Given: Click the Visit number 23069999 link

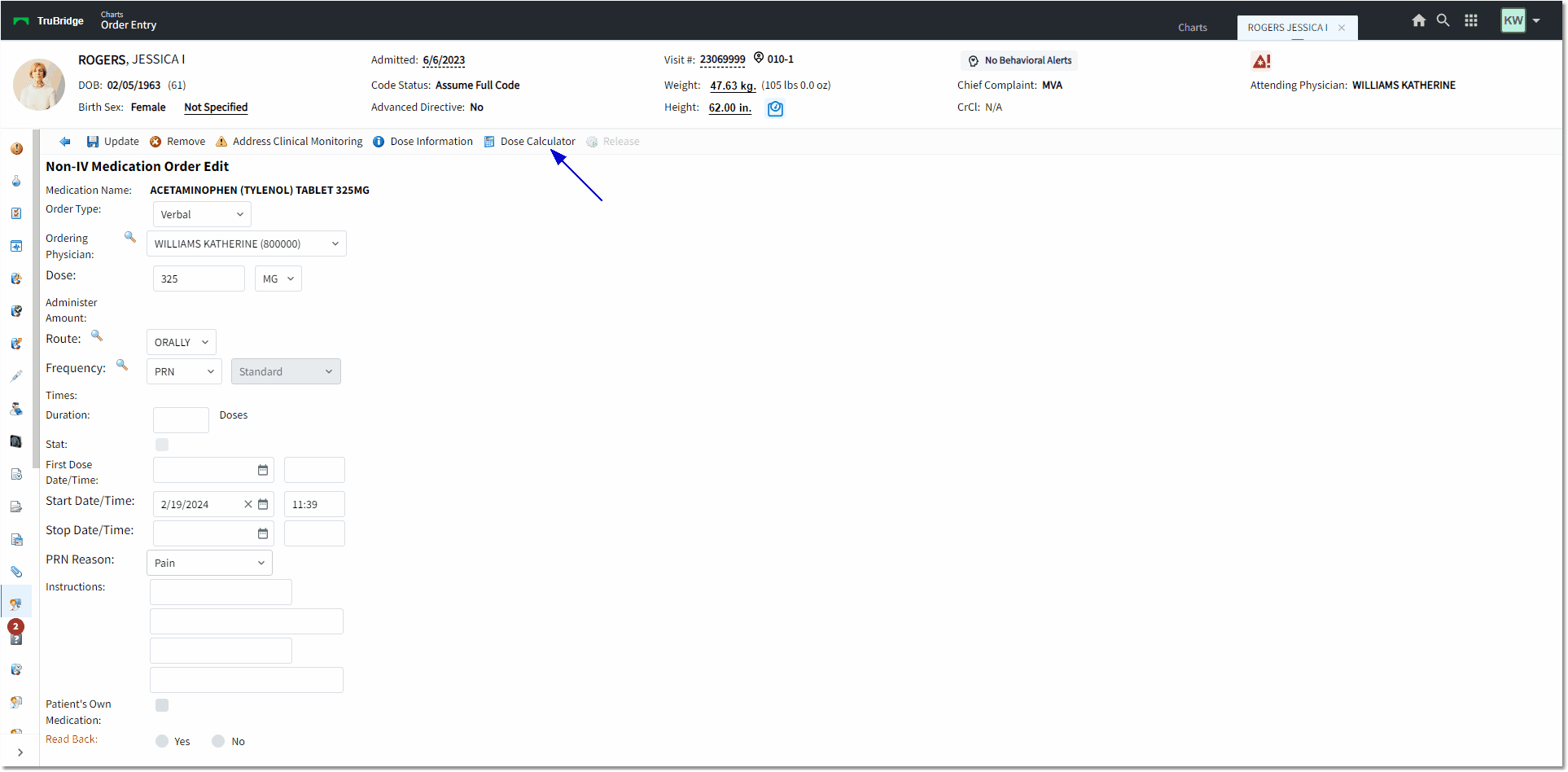Looking at the screenshot, I should (x=722, y=59).
